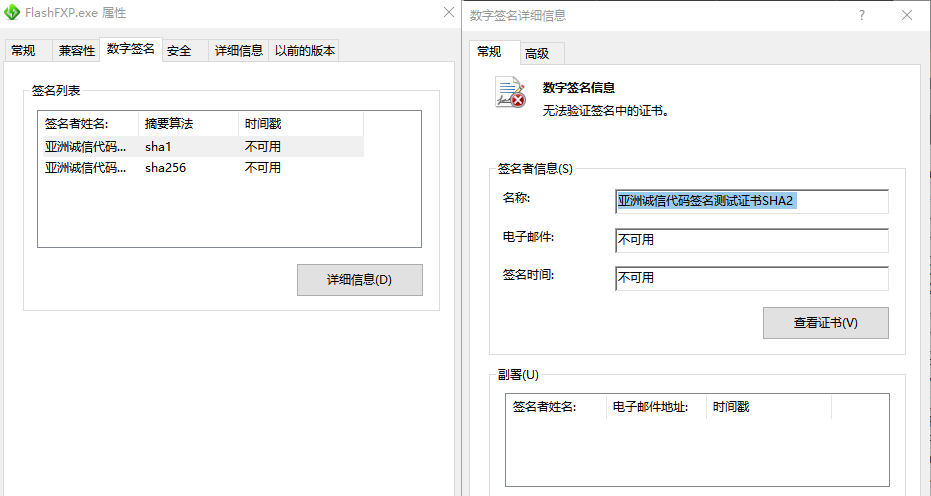
Task: Switch to the 常规 tab in FlashFXP properties
Action: (x=28, y=50)
